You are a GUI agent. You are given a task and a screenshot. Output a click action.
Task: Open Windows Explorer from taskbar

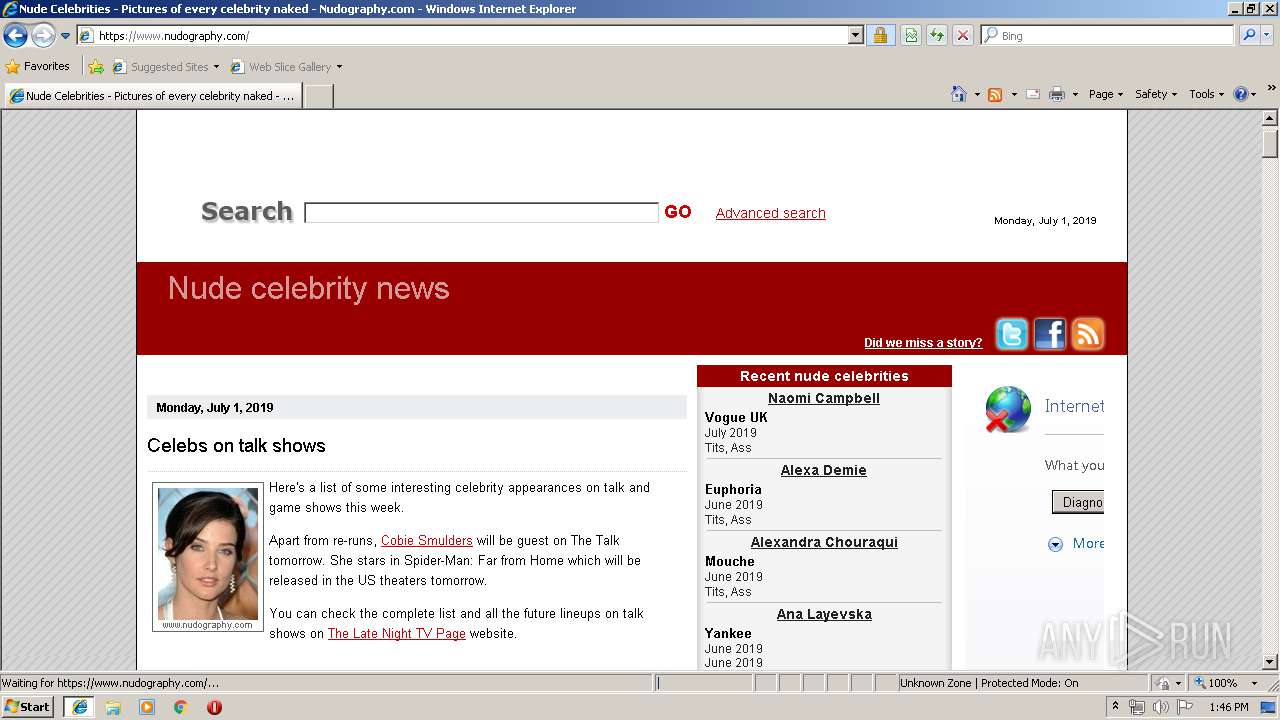(113, 707)
